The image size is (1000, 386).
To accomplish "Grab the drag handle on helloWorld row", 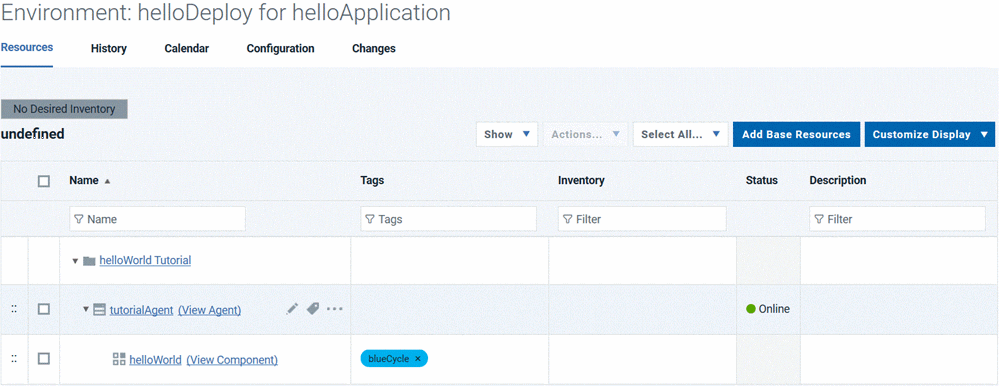I will point(14,359).
